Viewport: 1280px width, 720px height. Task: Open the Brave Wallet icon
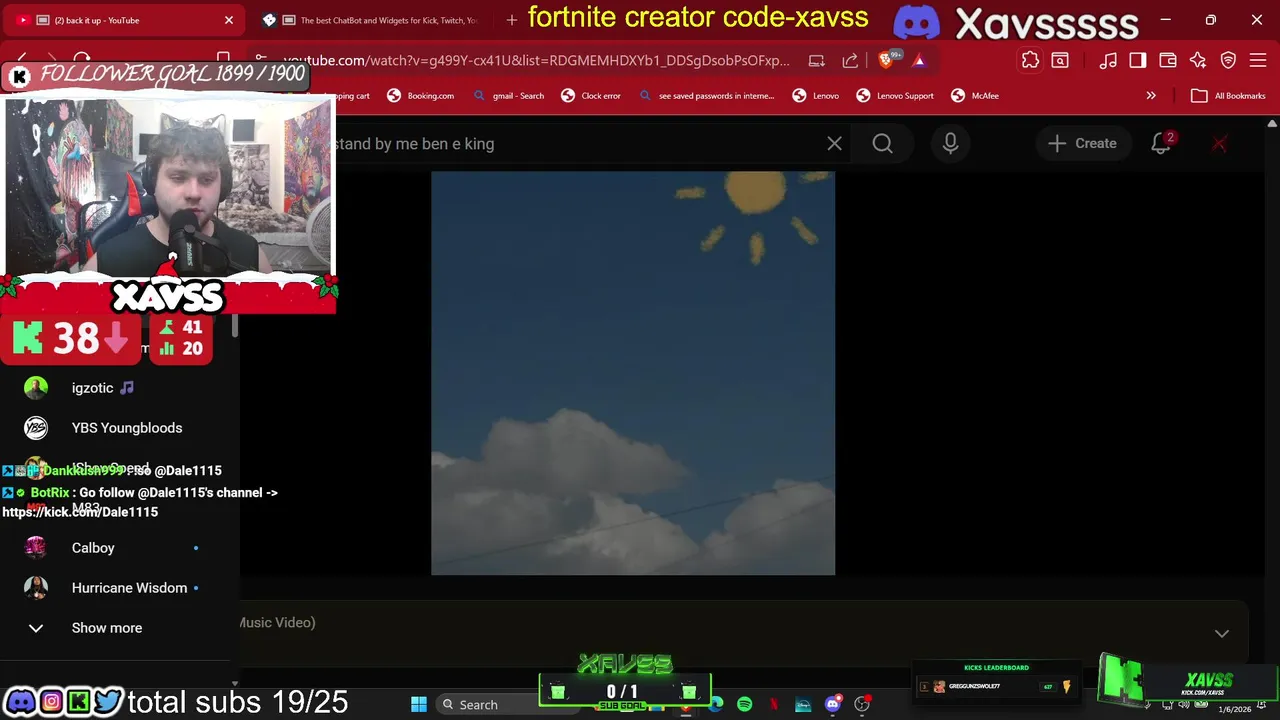[x=1168, y=60]
